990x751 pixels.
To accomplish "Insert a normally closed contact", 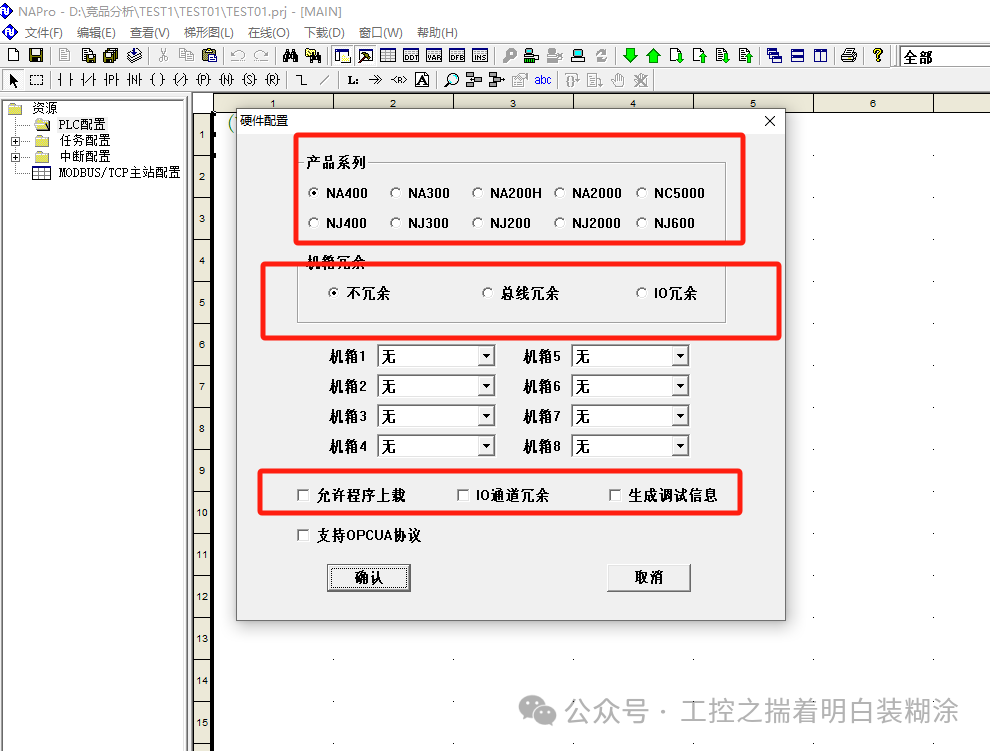I will tap(88, 80).
